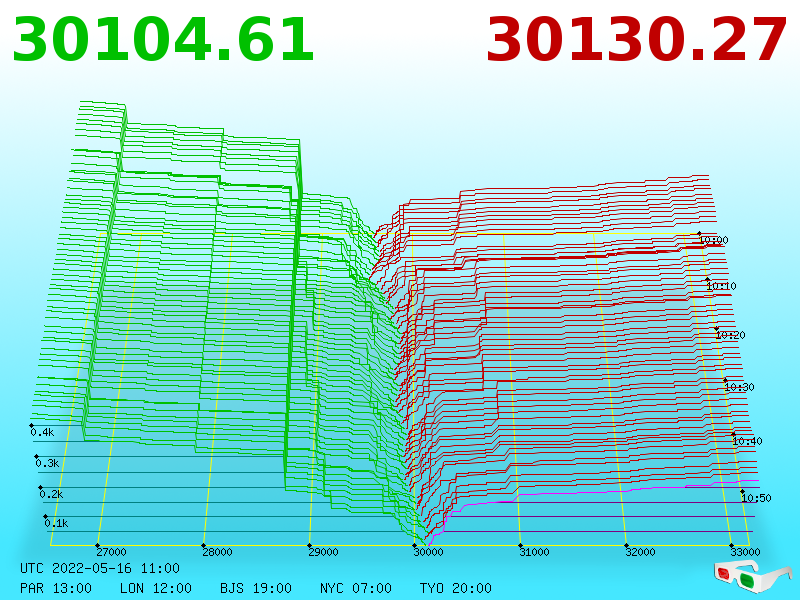The width and height of the screenshot is (800, 600).
Task: Click the 0.2k depth axis label
Action: tap(52, 494)
